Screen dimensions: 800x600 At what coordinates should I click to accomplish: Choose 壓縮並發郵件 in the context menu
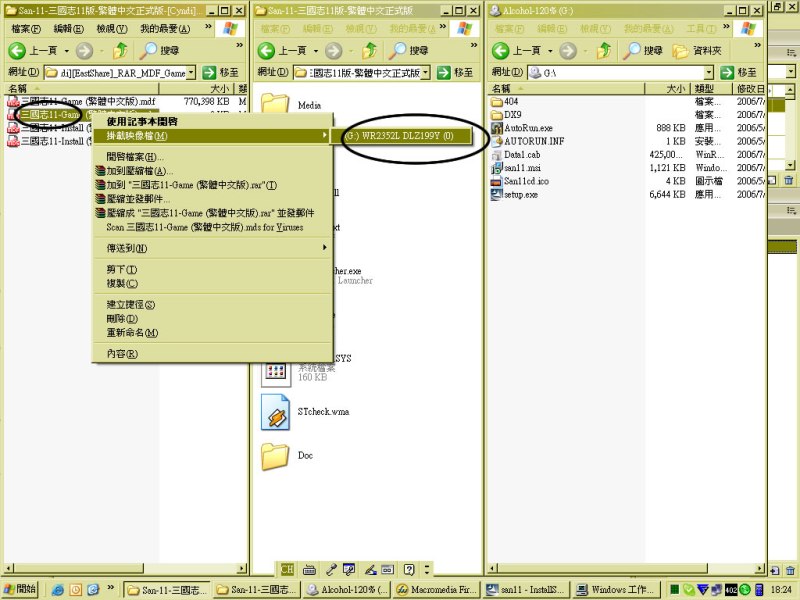pyautogui.click(x=211, y=199)
